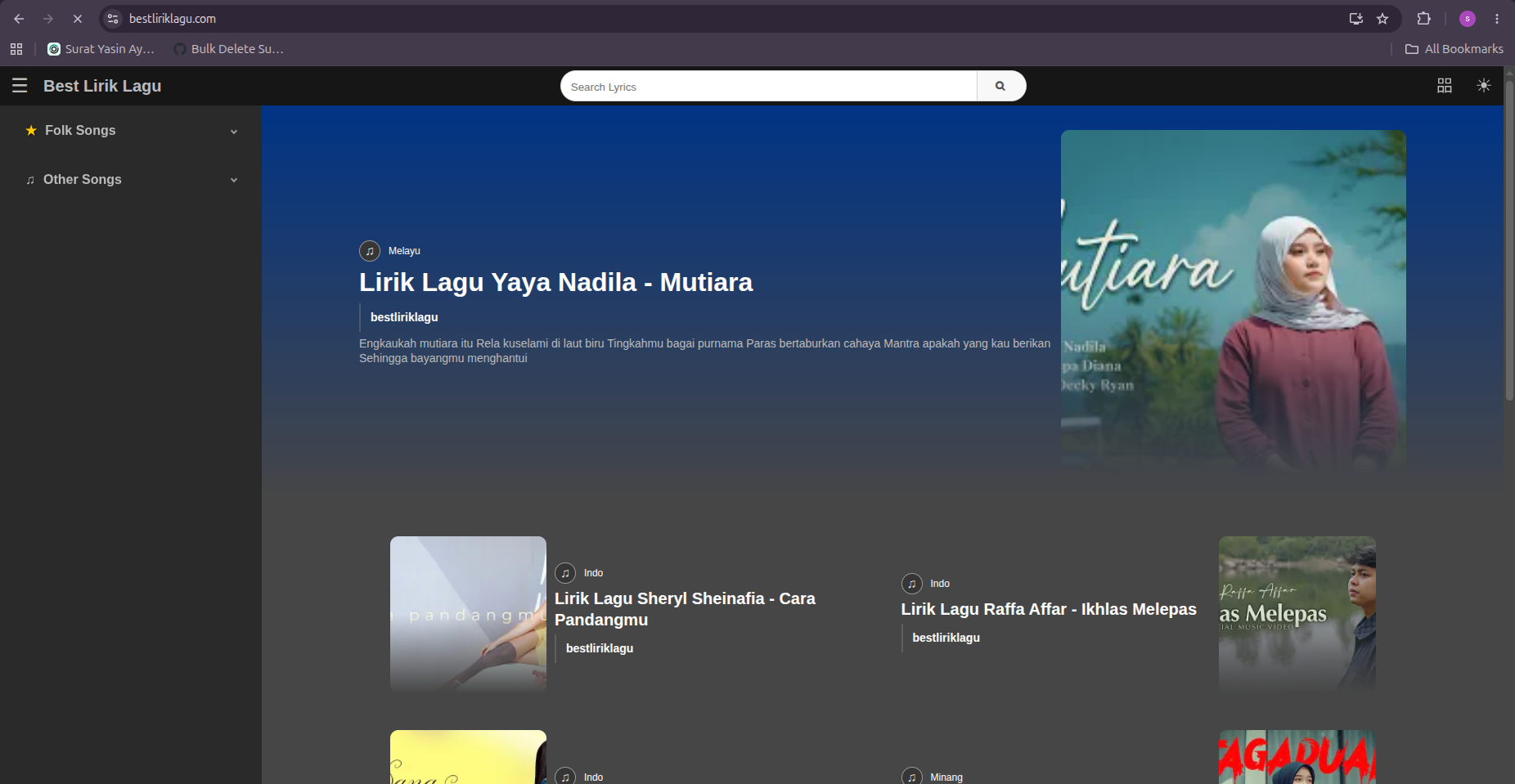Screen dimensions: 1515x784
Task: Open the Sheryl Sheinafia Cara Pandangmu thumbnail
Action: coord(468,614)
